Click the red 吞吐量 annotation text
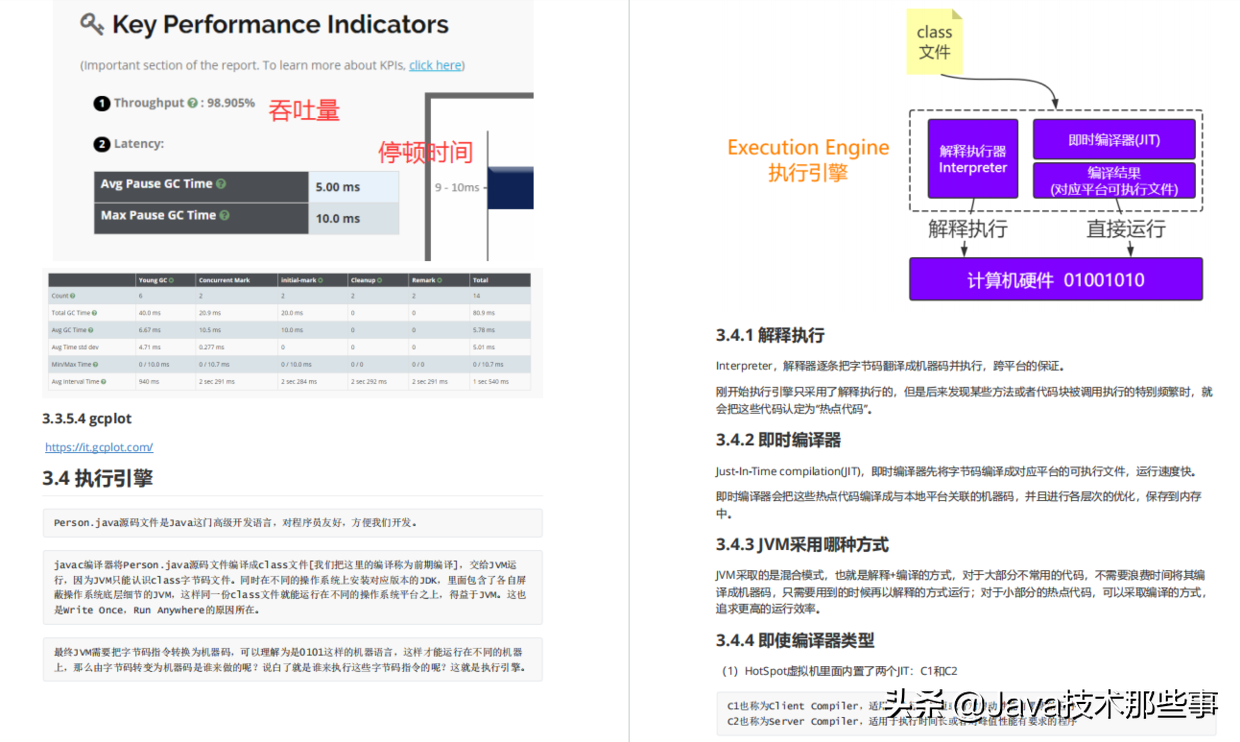Image resolution: width=1240 pixels, height=742 pixels. pyautogui.click(x=304, y=110)
